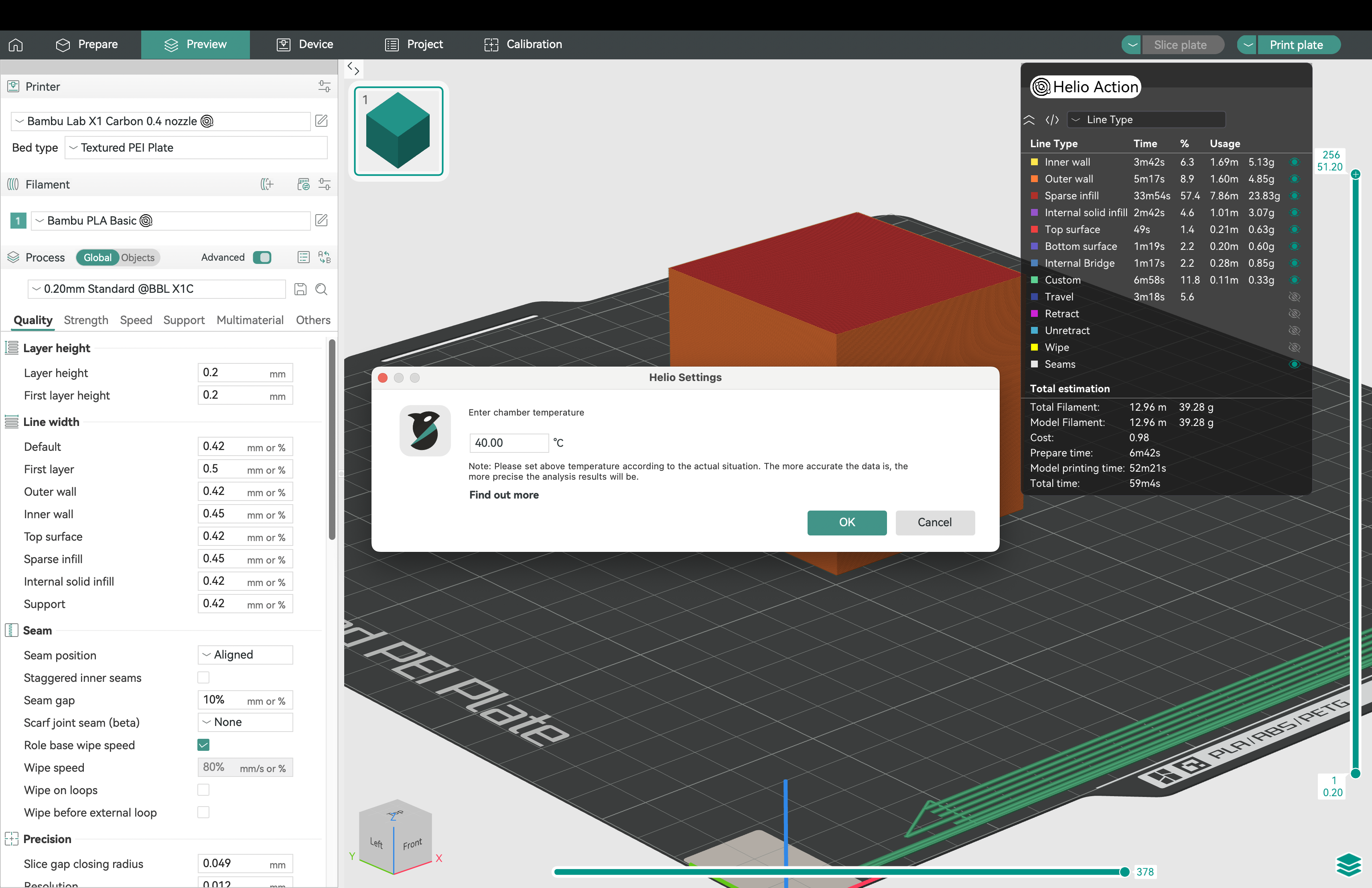
Task: Click the Home icon in top bar
Action: (16, 45)
